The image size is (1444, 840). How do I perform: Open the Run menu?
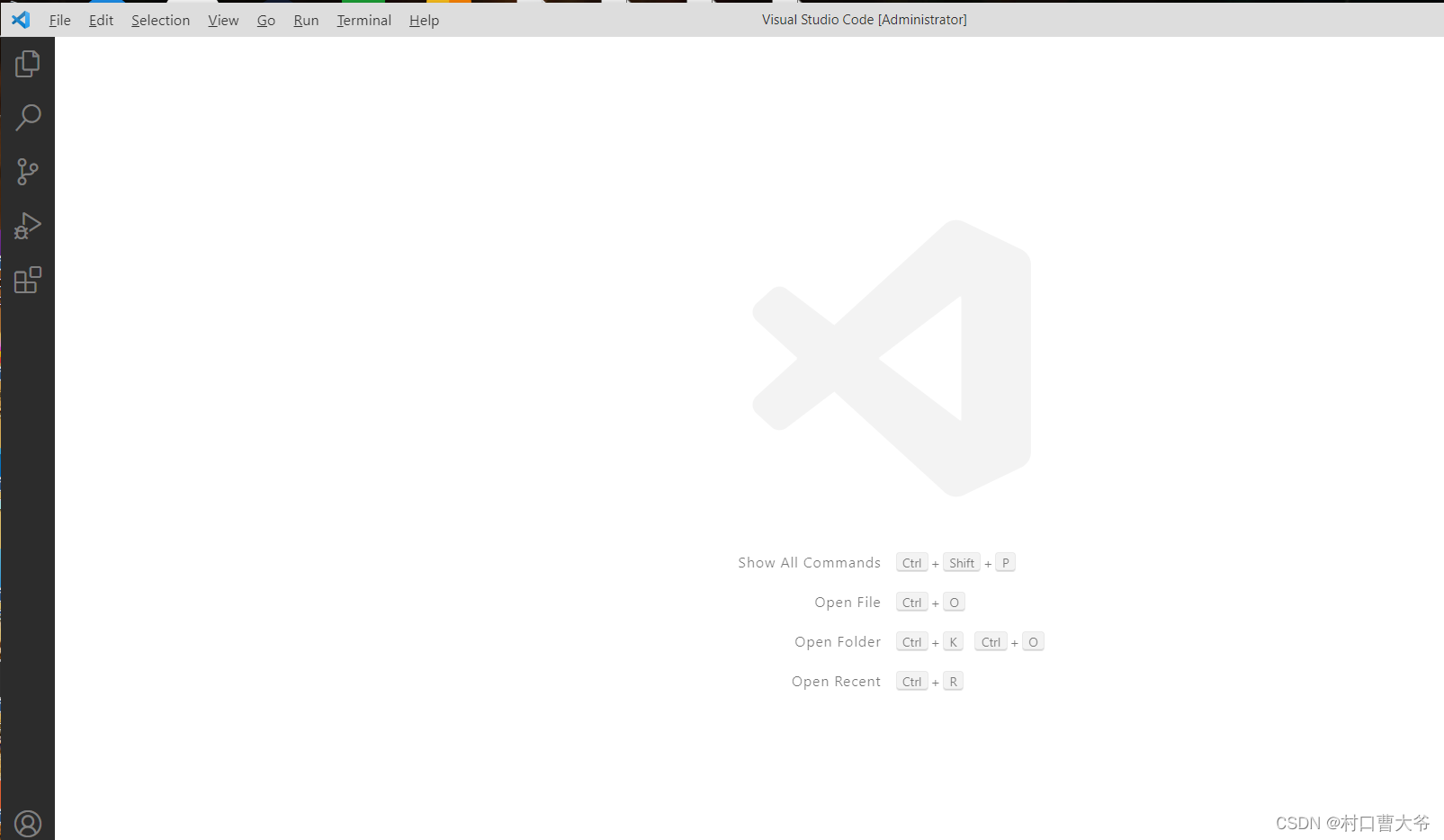pyautogui.click(x=306, y=20)
